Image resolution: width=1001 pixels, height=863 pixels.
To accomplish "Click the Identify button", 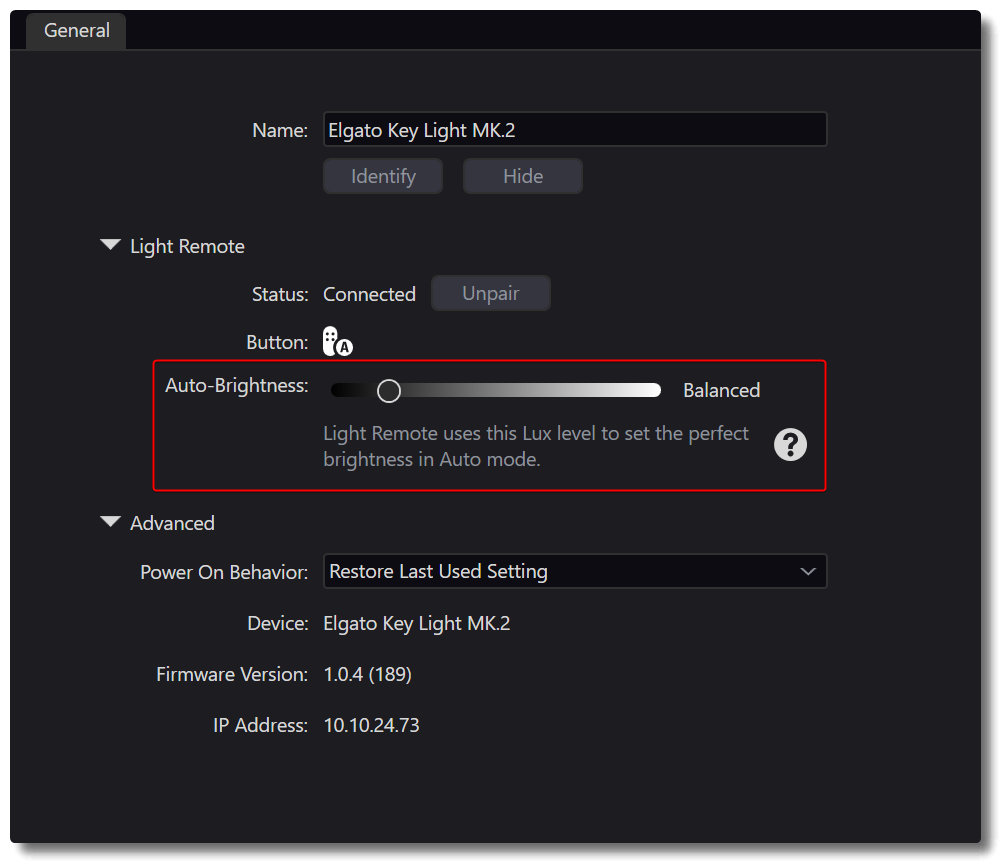I will pyautogui.click(x=383, y=176).
